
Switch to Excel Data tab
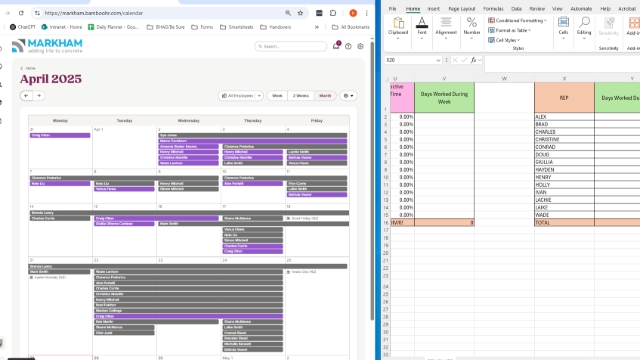[516, 9]
